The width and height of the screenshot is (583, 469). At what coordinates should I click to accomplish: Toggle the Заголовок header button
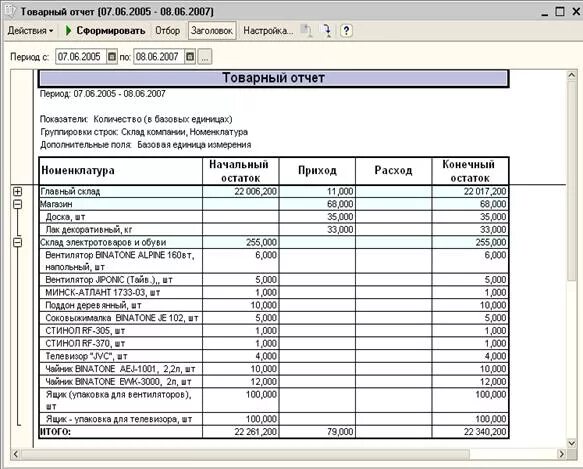212,31
